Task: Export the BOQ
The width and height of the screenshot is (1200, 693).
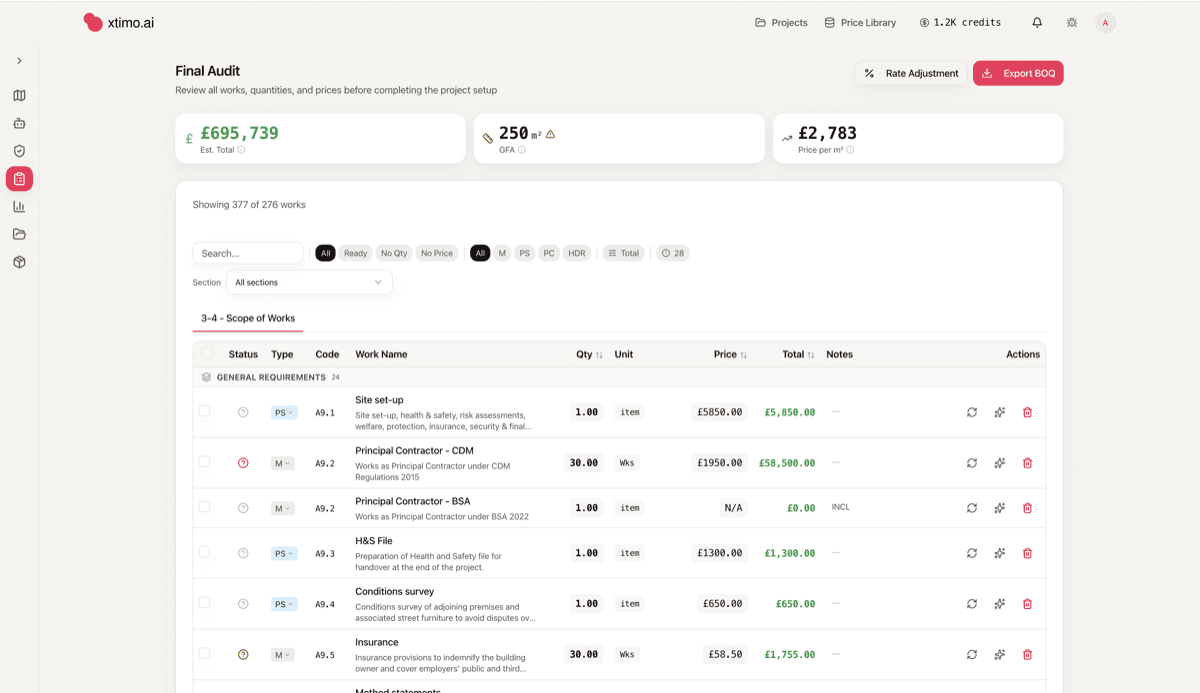Action: (x=1018, y=73)
